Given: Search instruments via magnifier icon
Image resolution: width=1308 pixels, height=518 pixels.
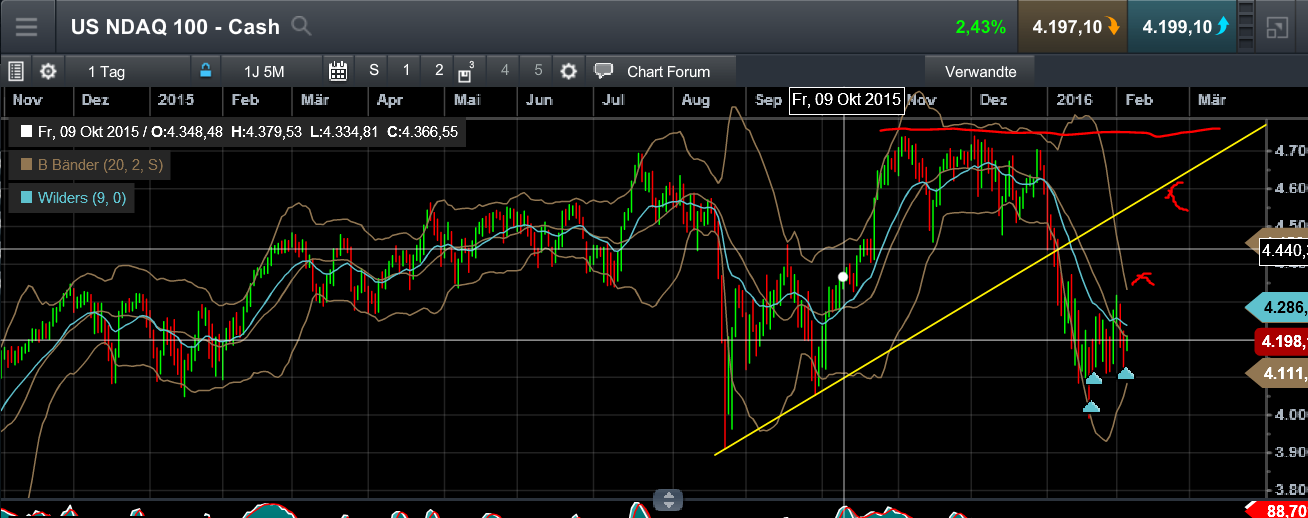Looking at the screenshot, I should pyautogui.click(x=301, y=27).
